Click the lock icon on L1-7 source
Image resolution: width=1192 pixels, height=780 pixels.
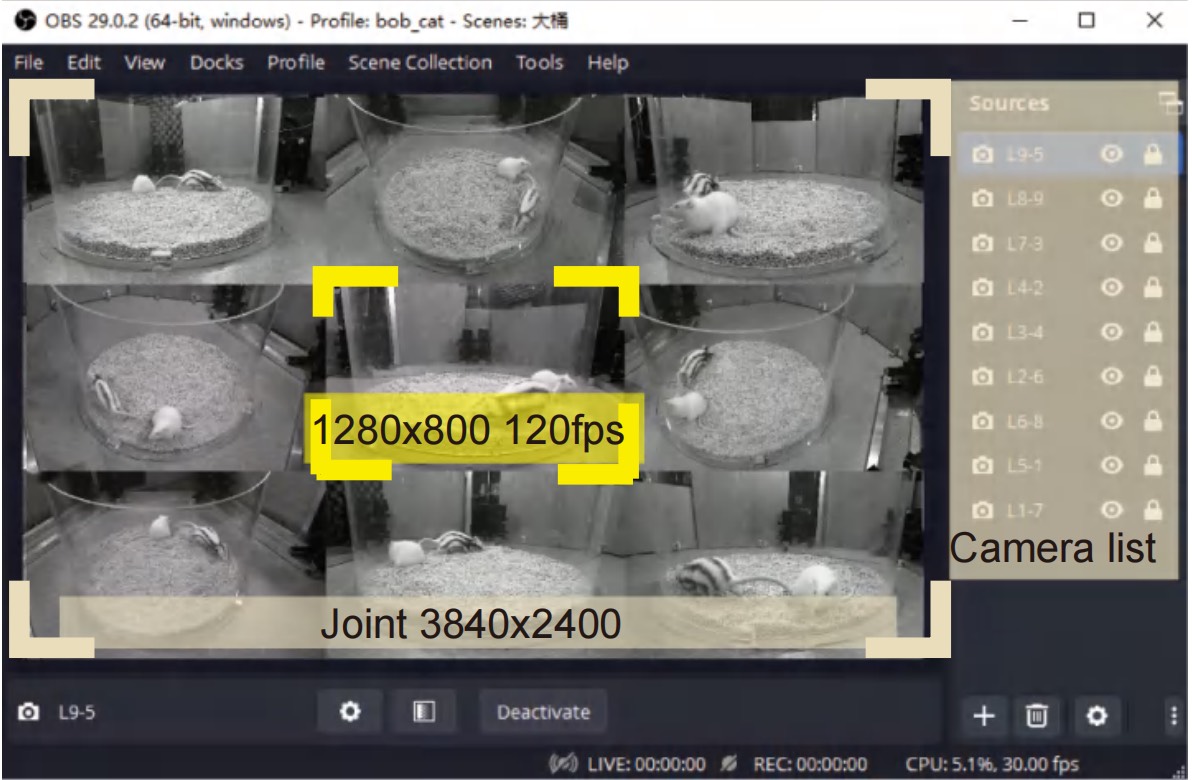pos(1152,510)
